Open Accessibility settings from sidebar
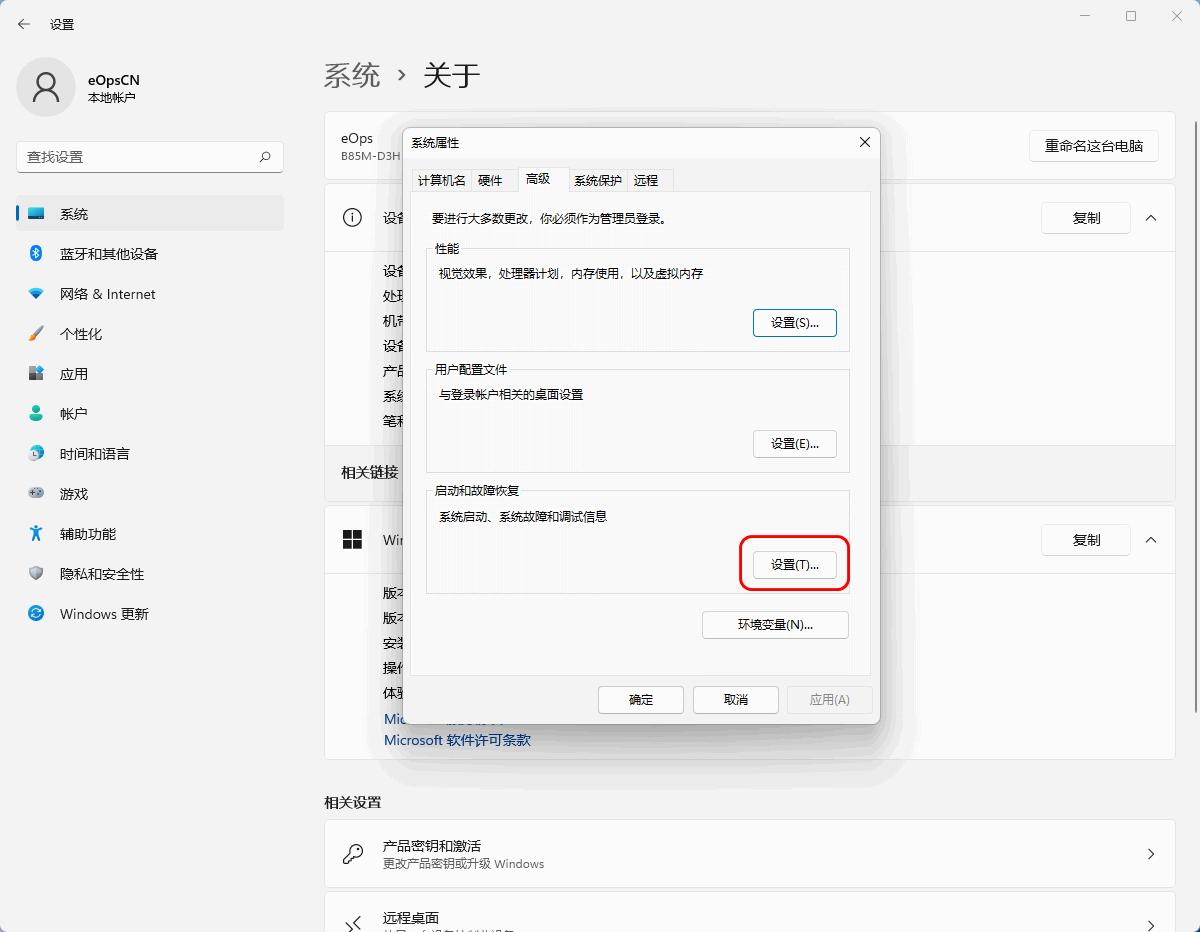The image size is (1200, 932). [x=38, y=534]
